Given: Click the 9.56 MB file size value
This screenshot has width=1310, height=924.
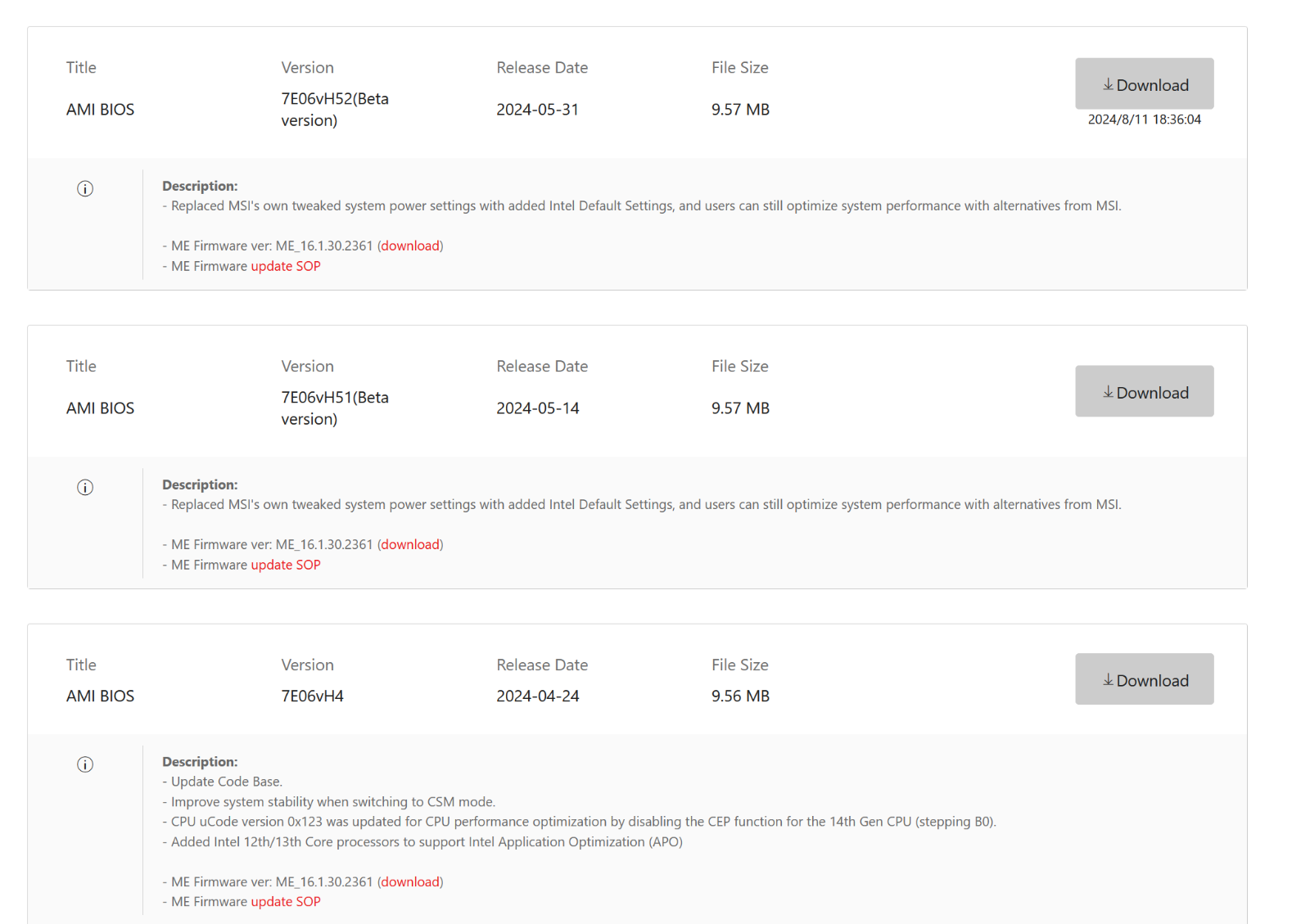Looking at the screenshot, I should click(x=740, y=696).
